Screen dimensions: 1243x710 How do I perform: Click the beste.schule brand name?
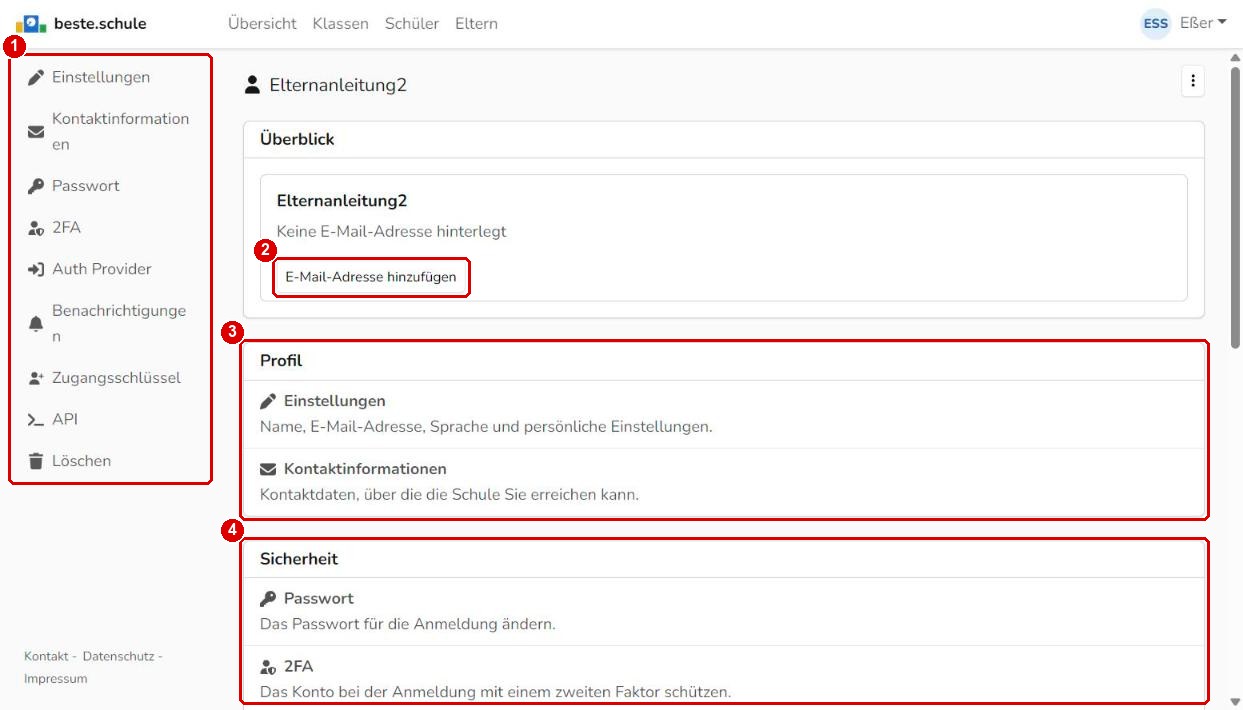coord(100,23)
